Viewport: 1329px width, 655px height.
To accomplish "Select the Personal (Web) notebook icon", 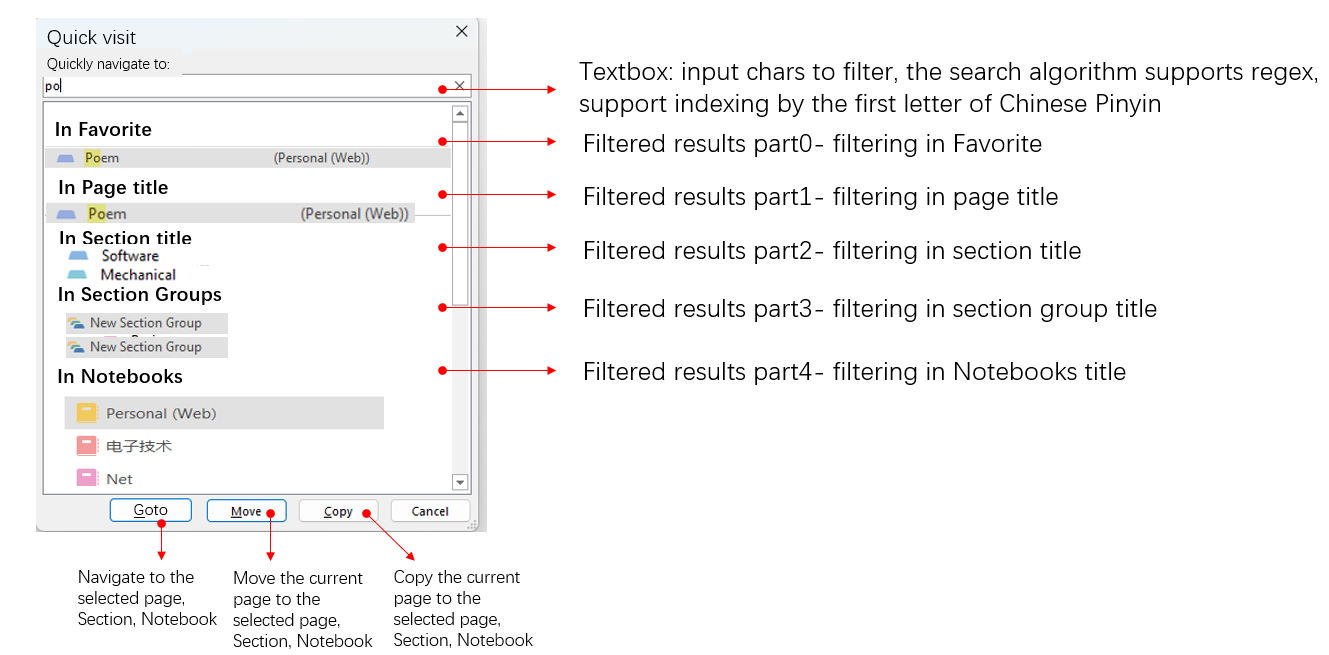I will click(x=85, y=412).
